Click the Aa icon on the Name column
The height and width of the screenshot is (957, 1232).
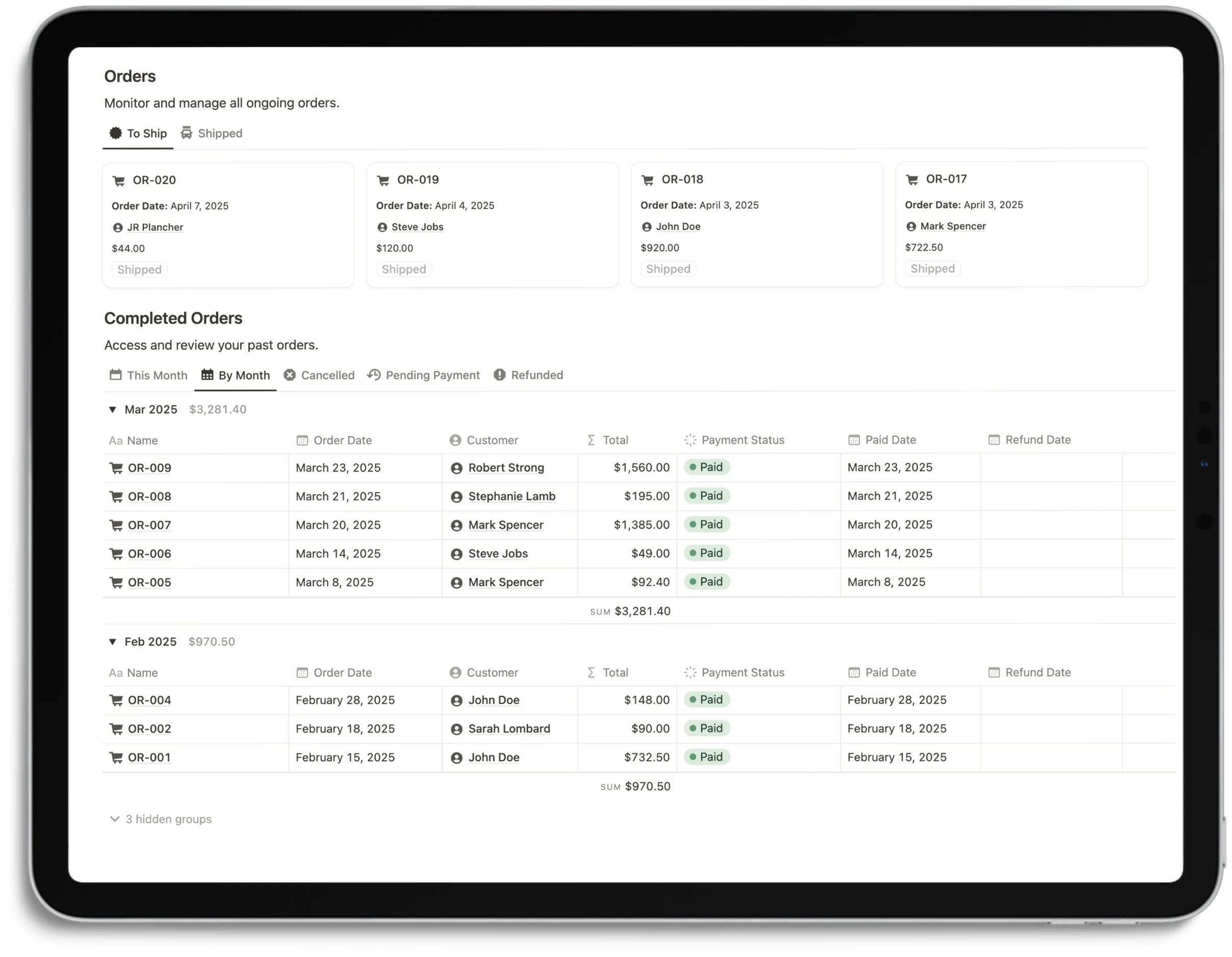[116, 441]
